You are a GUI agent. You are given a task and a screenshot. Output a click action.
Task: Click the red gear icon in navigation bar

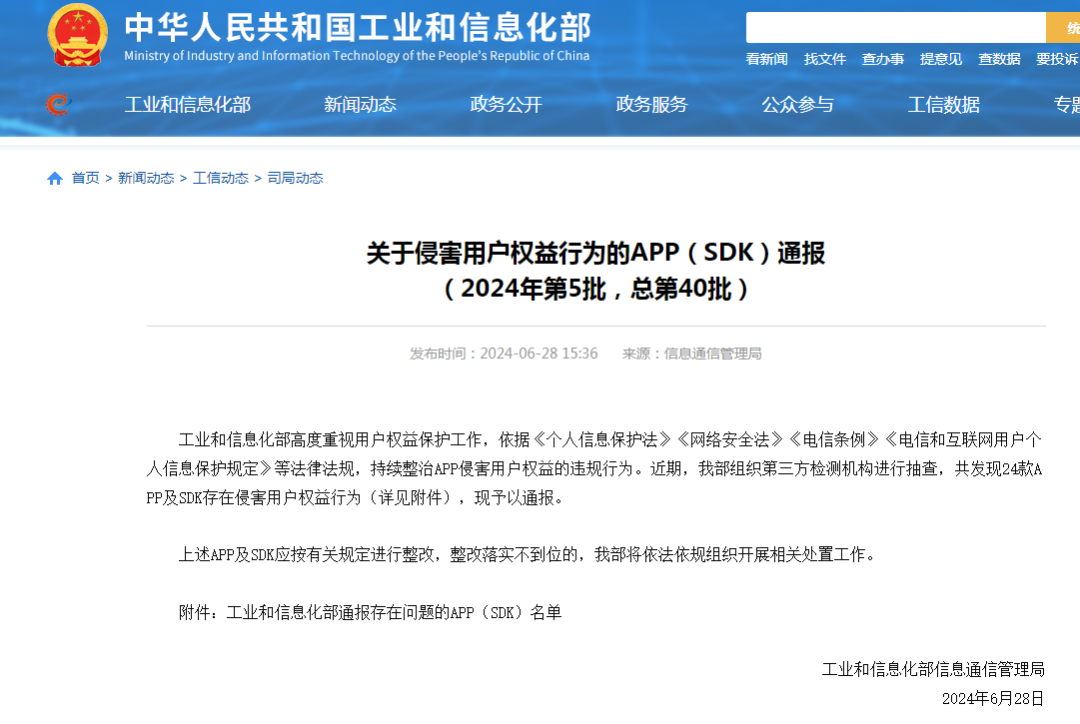point(58,104)
